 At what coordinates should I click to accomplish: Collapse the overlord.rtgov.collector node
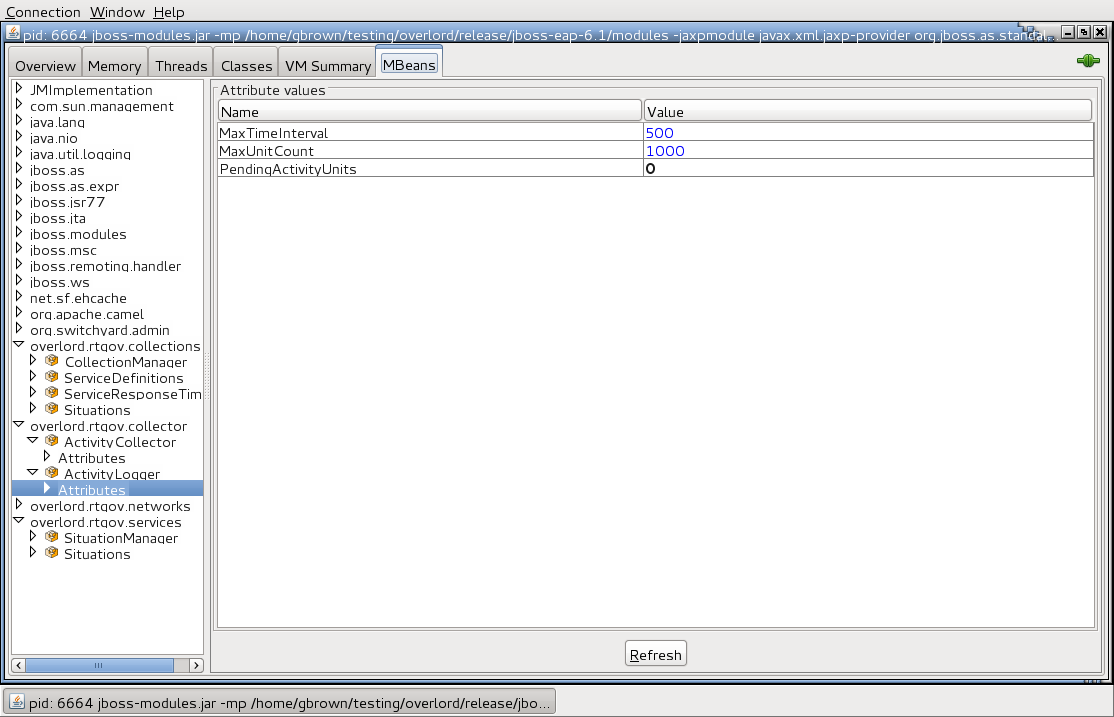(18, 425)
